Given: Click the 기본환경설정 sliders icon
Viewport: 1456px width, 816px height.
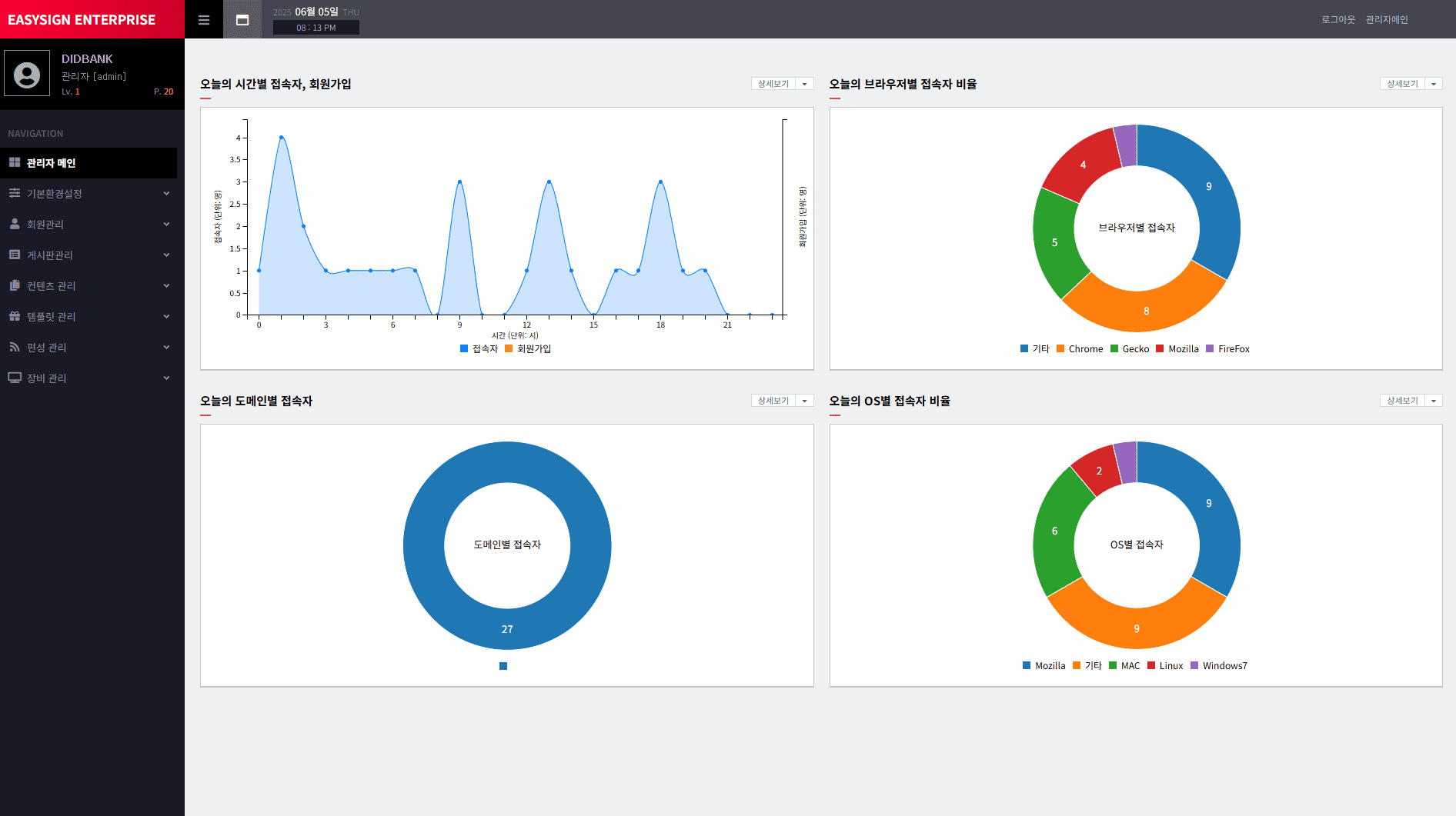Looking at the screenshot, I should point(15,193).
